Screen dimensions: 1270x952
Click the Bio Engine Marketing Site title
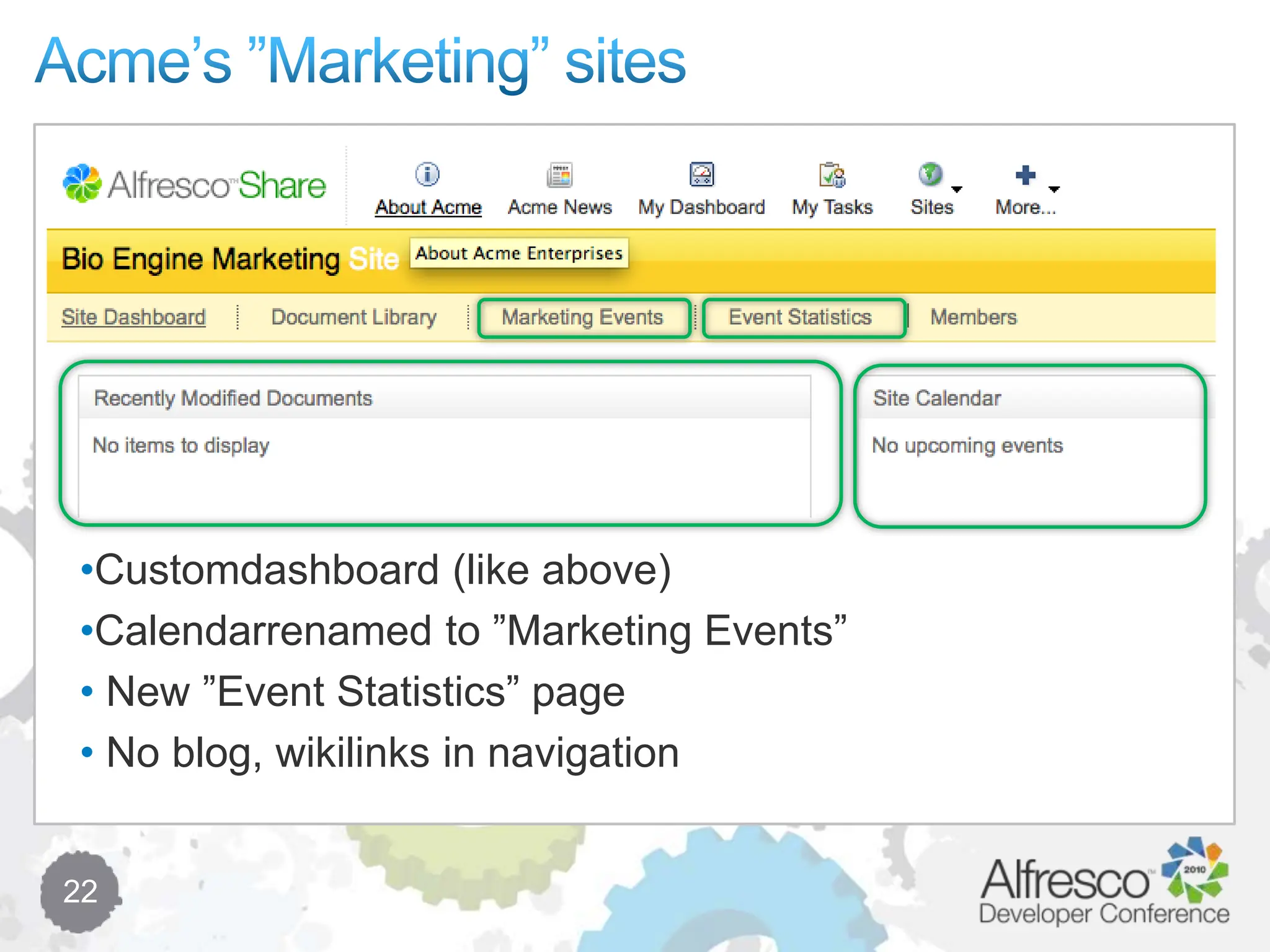[x=230, y=259]
